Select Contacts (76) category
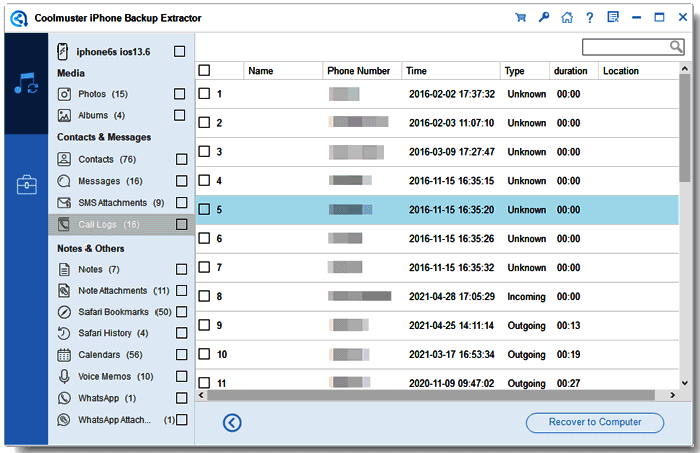 (107, 159)
